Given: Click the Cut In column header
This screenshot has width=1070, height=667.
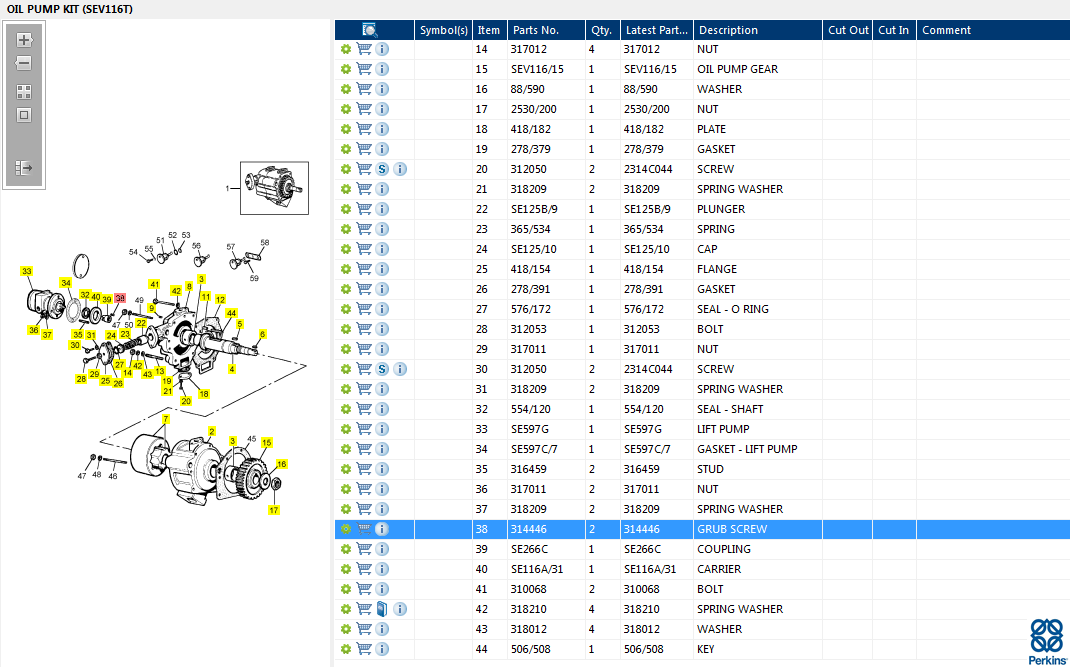Looking at the screenshot, I should tap(894, 30).
